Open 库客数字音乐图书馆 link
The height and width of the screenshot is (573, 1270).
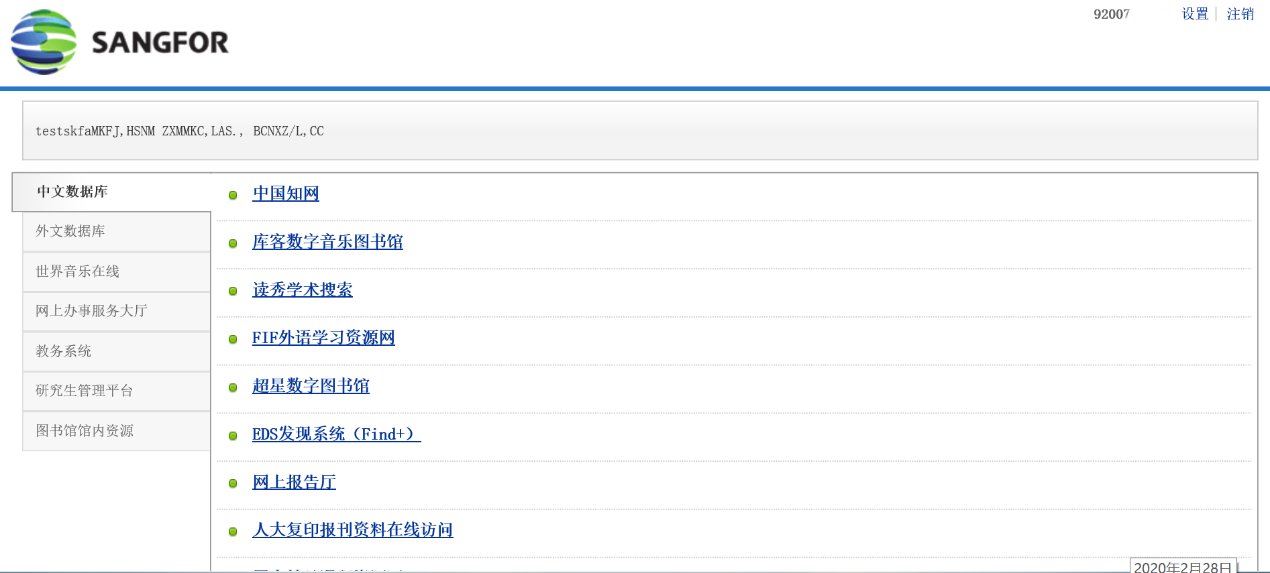coord(328,242)
